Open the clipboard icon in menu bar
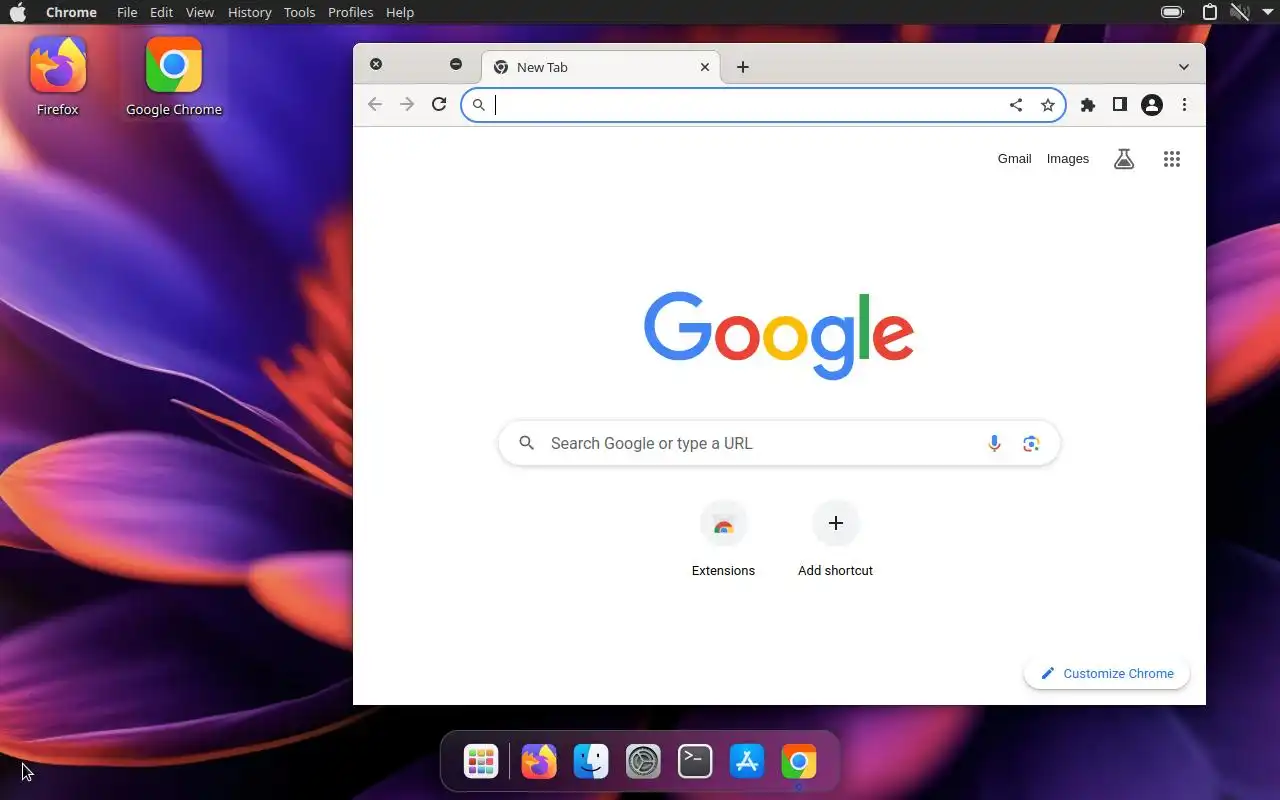 tap(1210, 12)
